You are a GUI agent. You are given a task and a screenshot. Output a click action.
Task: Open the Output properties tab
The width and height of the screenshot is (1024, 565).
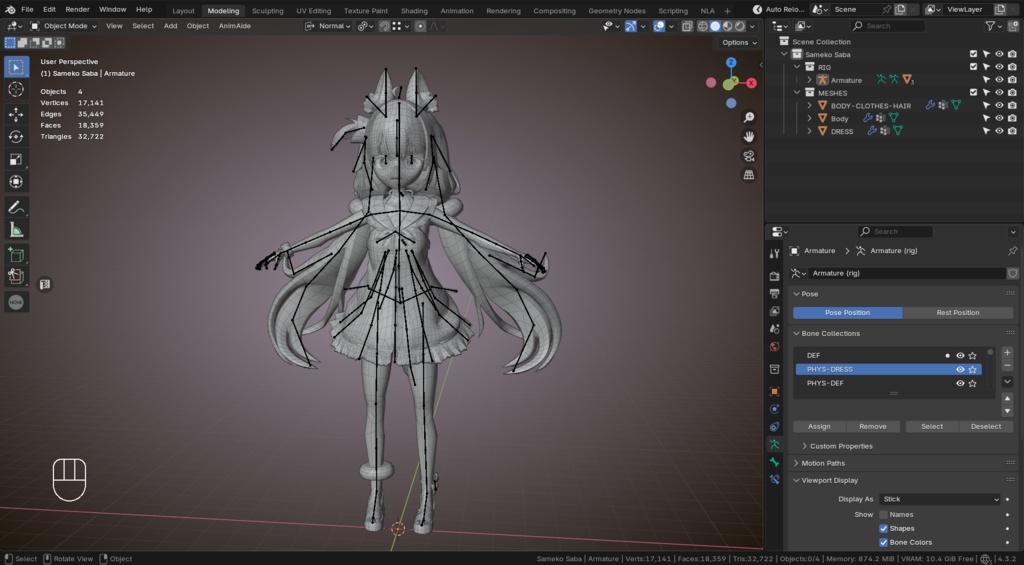(x=775, y=294)
